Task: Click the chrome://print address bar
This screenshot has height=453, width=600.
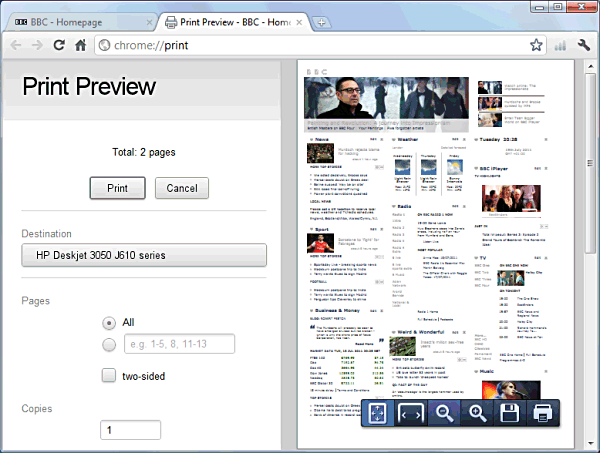Action: pyautogui.click(x=320, y=45)
